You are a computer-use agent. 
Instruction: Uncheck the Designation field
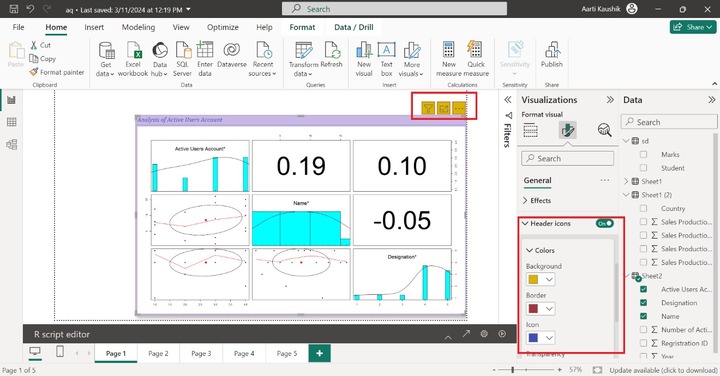click(643, 303)
